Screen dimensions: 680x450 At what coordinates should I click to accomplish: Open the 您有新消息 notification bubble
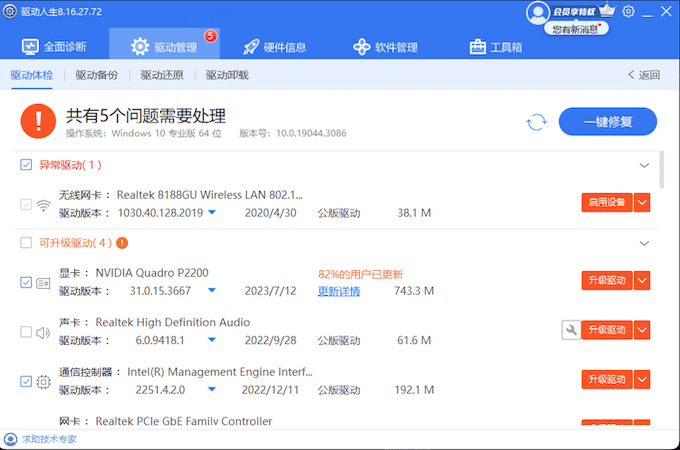[x=576, y=29]
